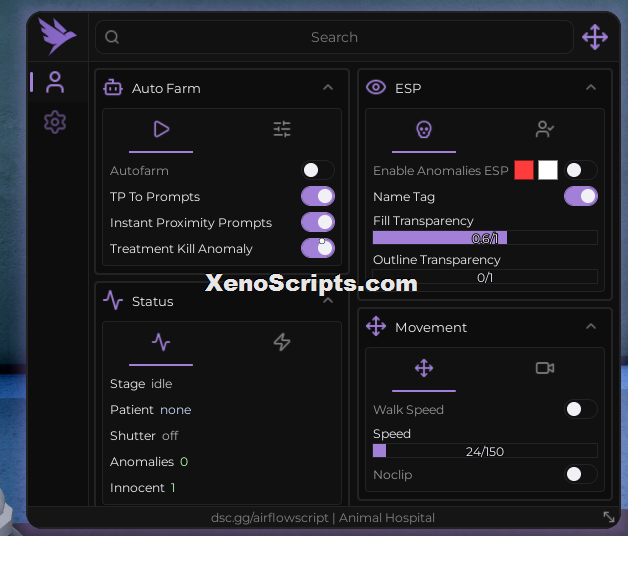The height and width of the screenshot is (566, 628).
Task: Click the ESP eye icon
Action: (x=376, y=87)
